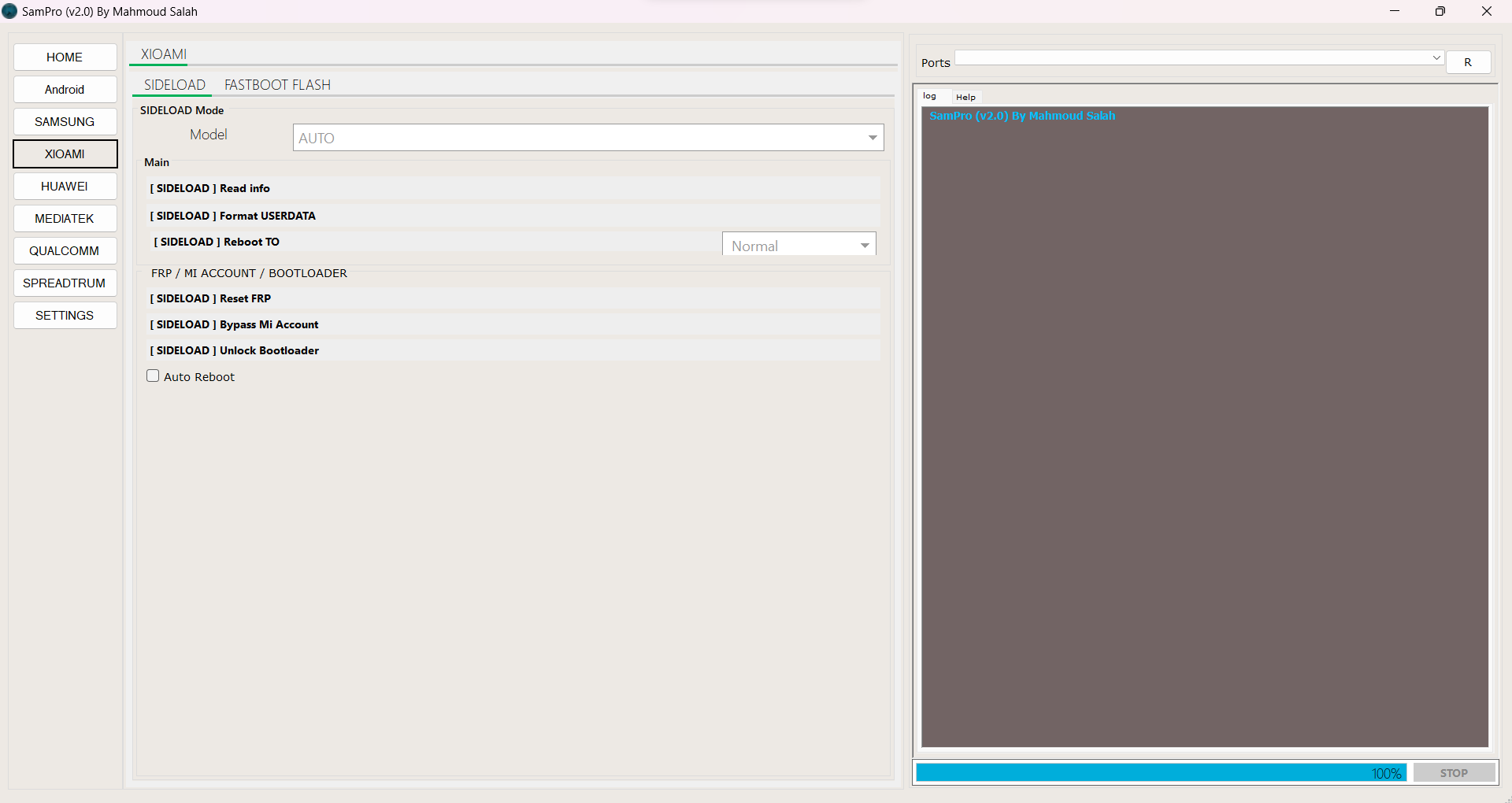Open the Help tab in the log panel
This screenshot has width=1512, height=803.
point(965,97)
